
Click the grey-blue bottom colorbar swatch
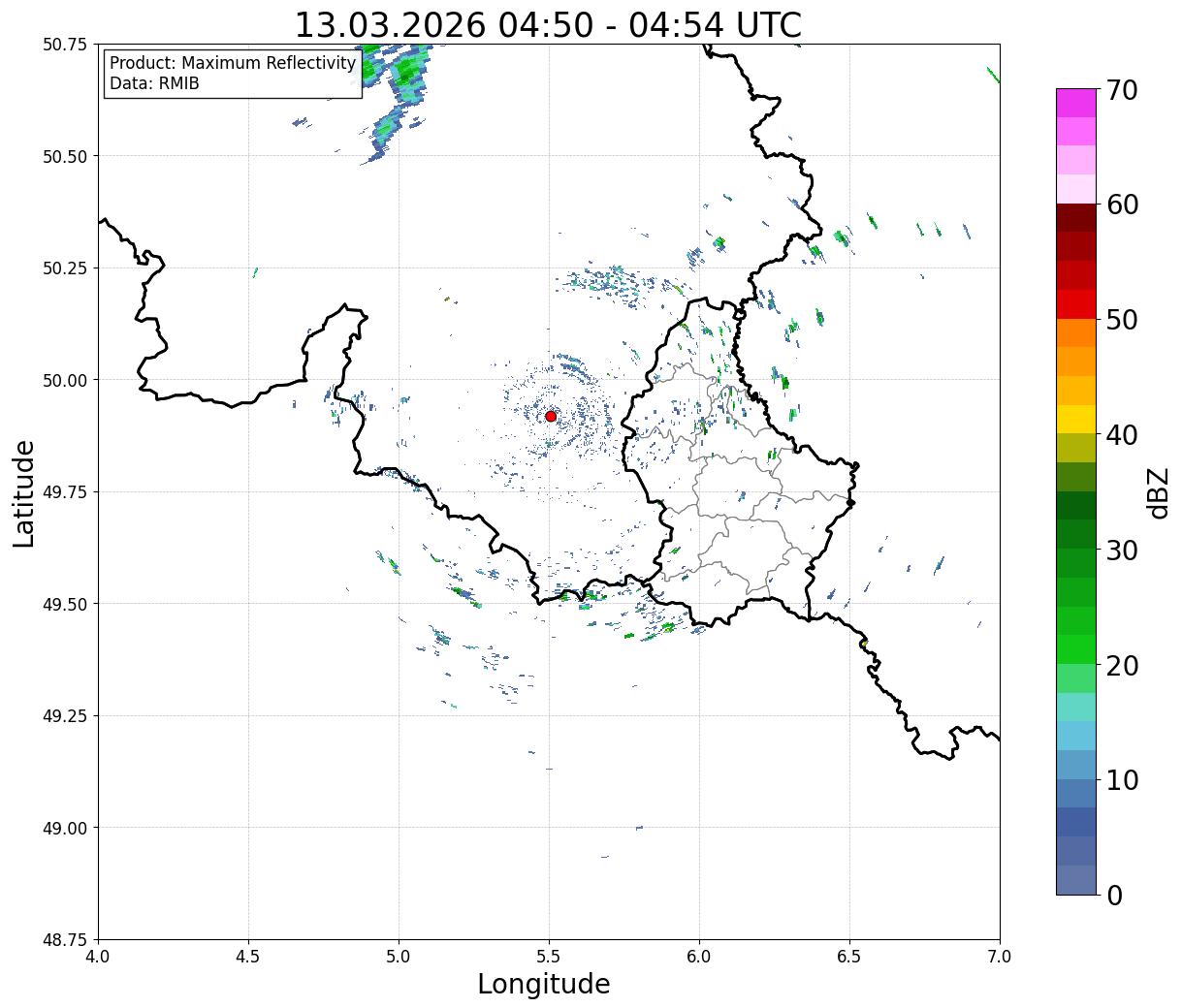1076,879
